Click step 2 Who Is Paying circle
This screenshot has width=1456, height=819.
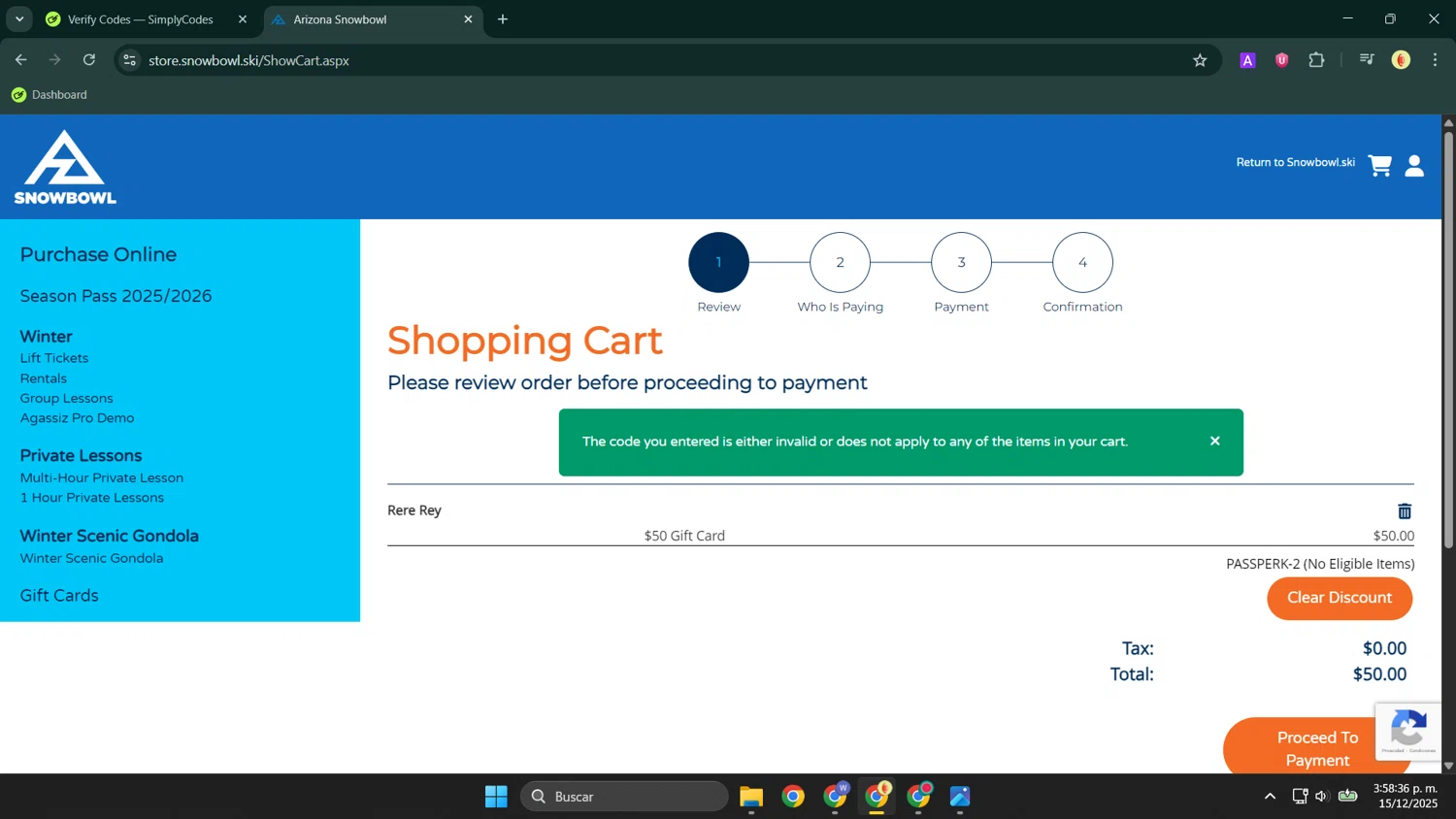tap(840, 262)
